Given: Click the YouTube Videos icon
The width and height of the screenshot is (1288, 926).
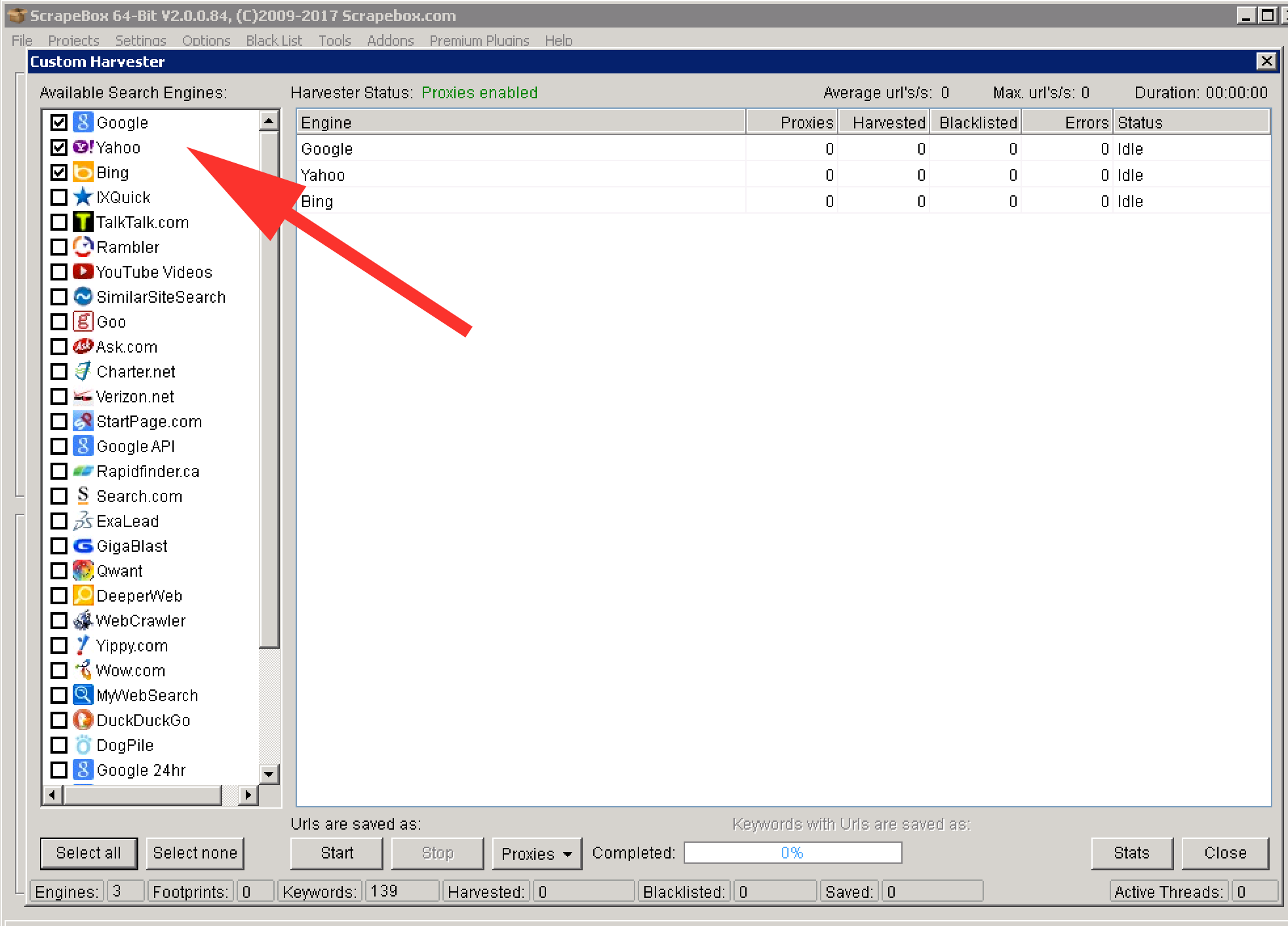Looking at the screenshot, I should pos(83,272).
